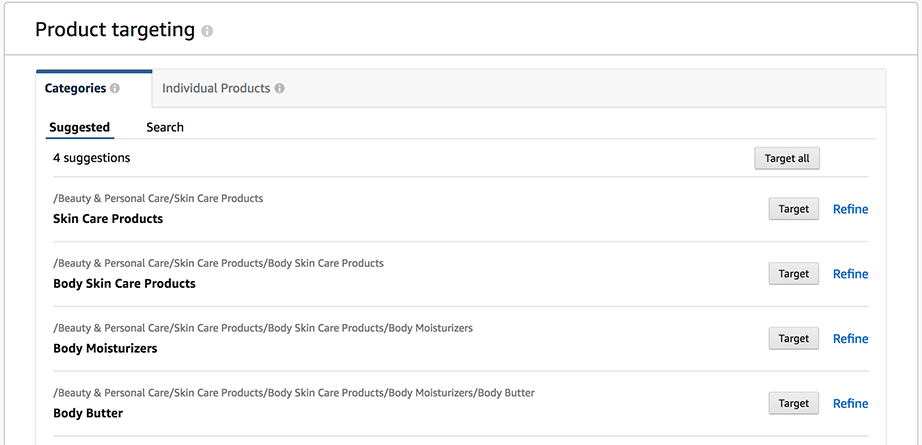Image resolution: width=922 pixels, height=445 pixels.
Task: Refine the Body Butter category
Action: (850, 403)
